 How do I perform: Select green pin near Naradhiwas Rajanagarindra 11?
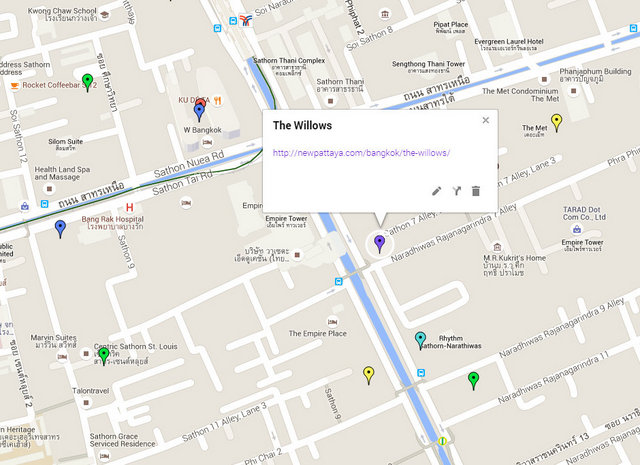(x=473, y=381)
